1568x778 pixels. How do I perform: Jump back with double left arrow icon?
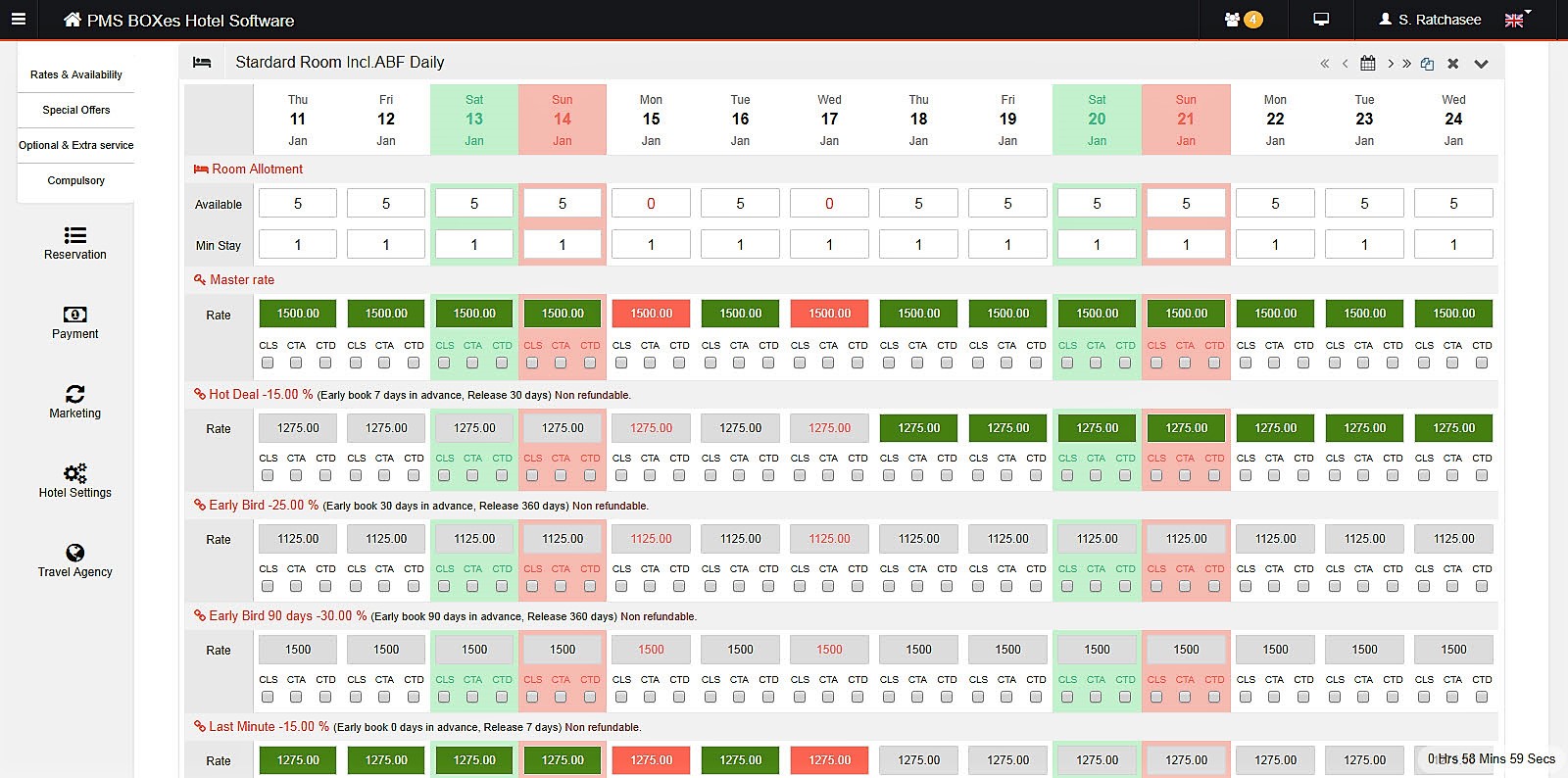coord(1324,64)
